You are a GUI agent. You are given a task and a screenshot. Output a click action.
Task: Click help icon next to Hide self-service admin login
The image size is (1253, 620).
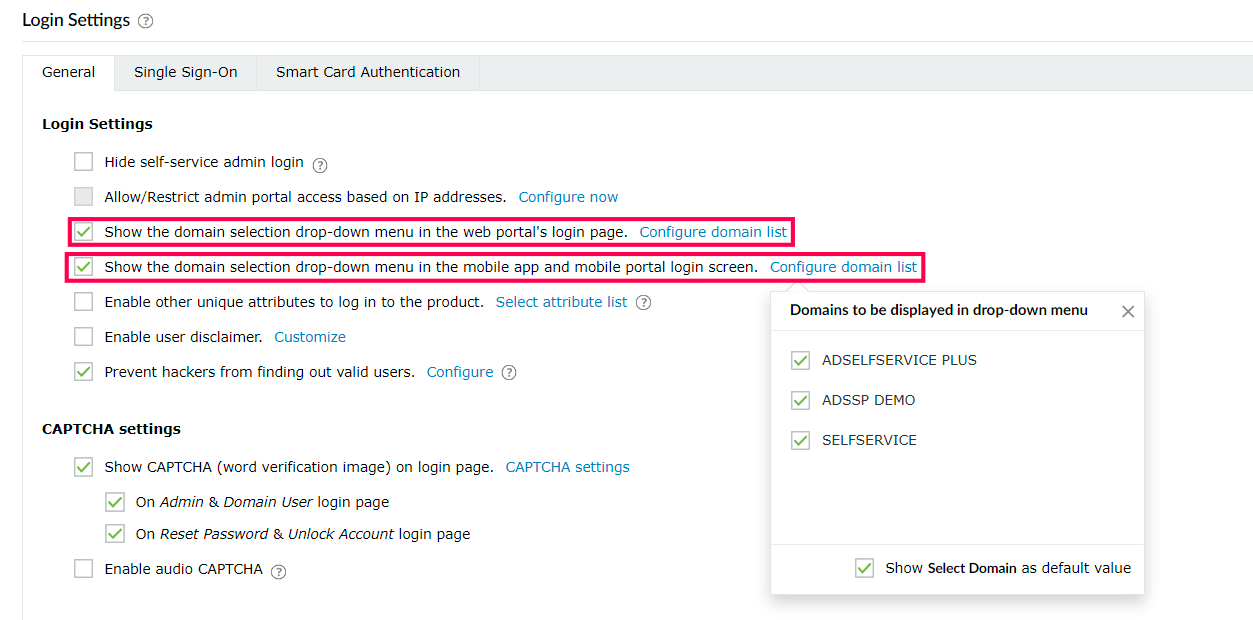pos(320,165)
